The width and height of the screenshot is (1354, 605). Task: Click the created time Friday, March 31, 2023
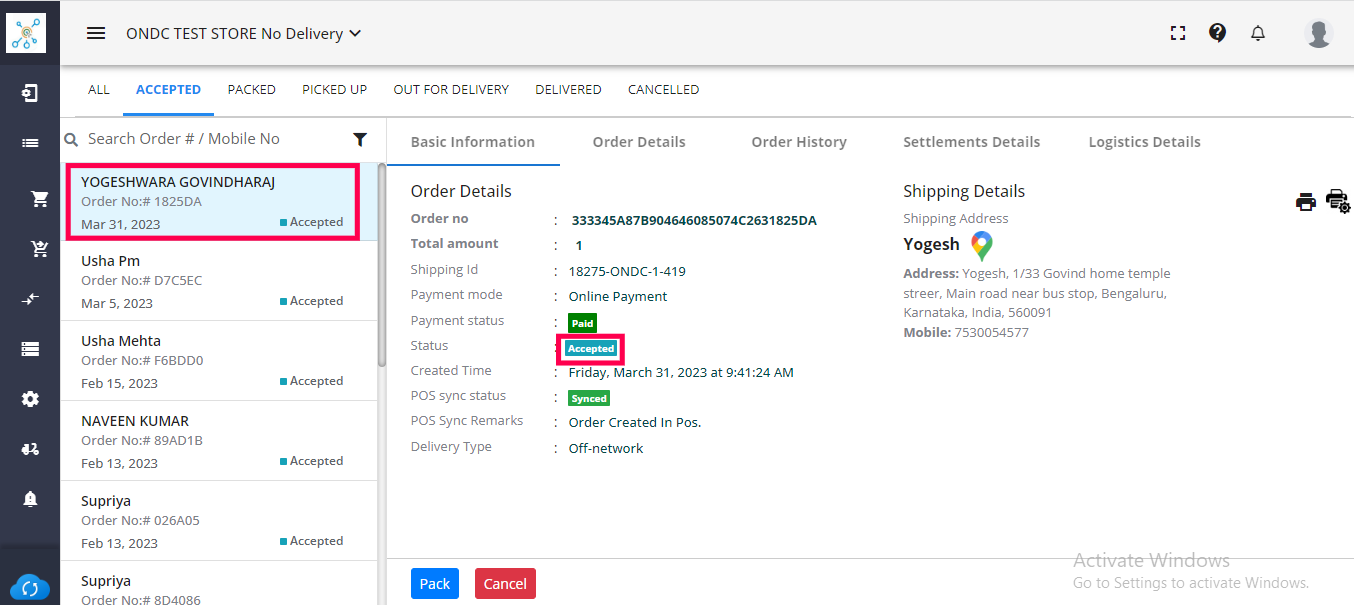[681, 372]
